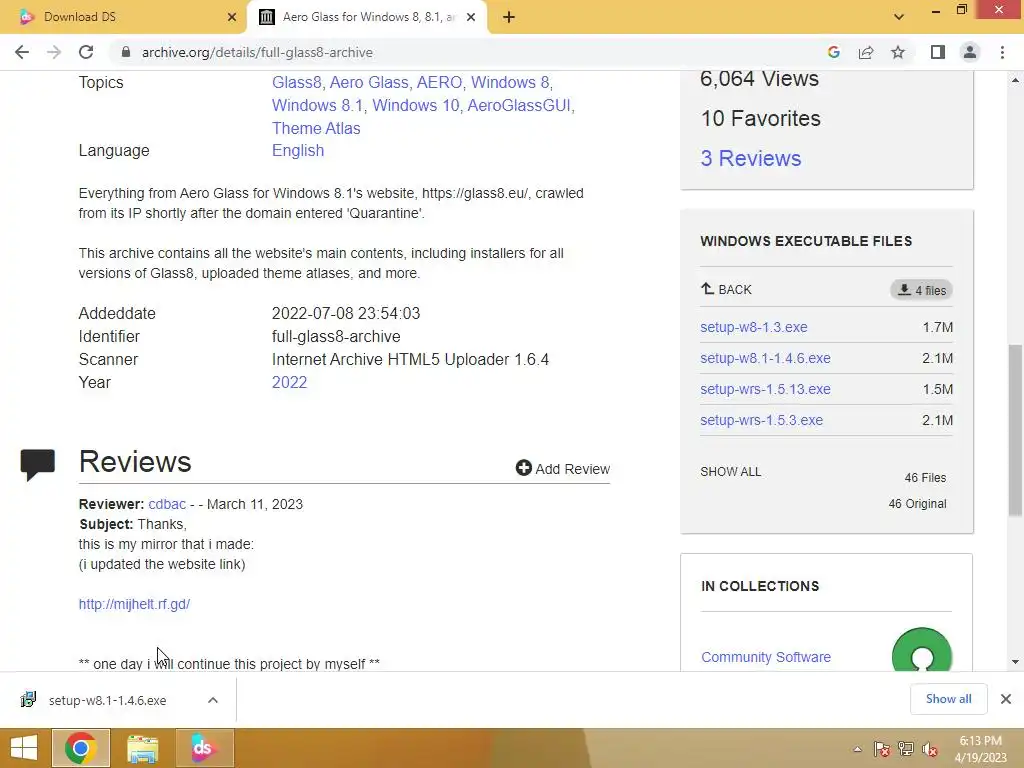Close the Download DS tab
The width and height of the screenshot is (1024, 768).
point(232,17)
